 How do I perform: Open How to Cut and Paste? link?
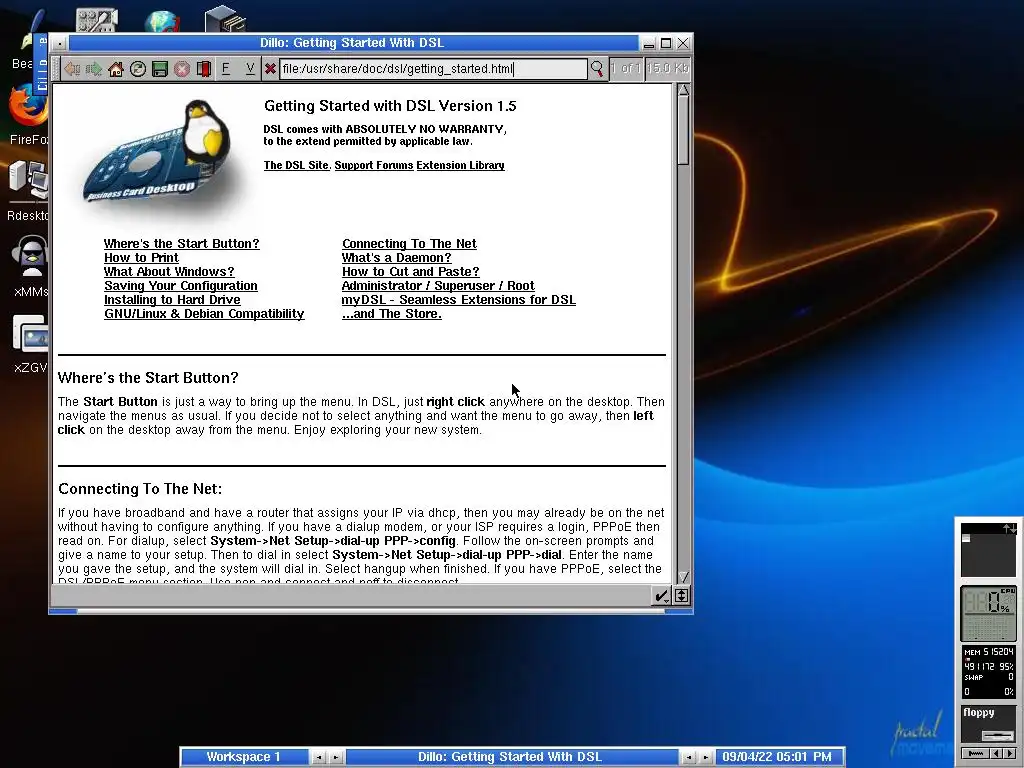click(x=411, y=272)
